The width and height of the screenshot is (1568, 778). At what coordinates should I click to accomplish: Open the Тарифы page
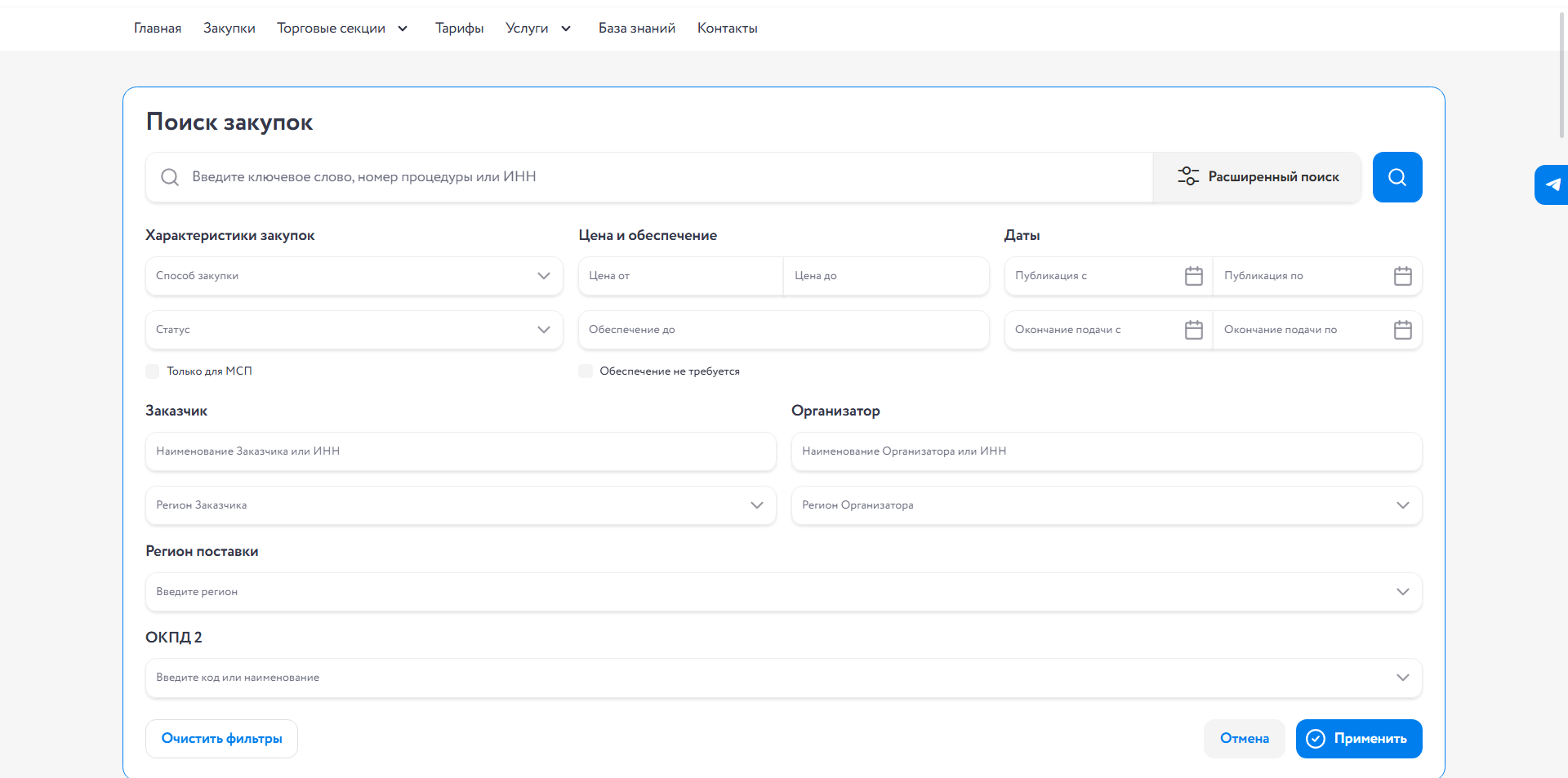(x=460, y=29)
